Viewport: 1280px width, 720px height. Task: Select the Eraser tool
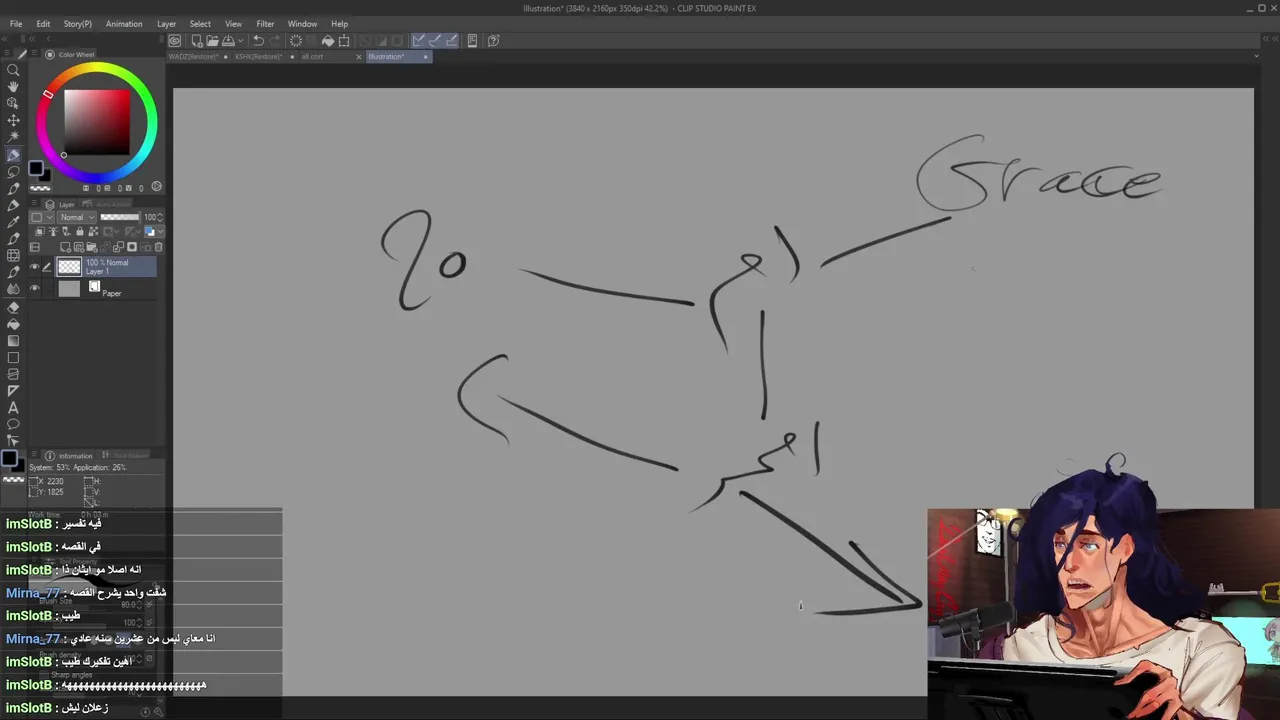tap(13, 307)
